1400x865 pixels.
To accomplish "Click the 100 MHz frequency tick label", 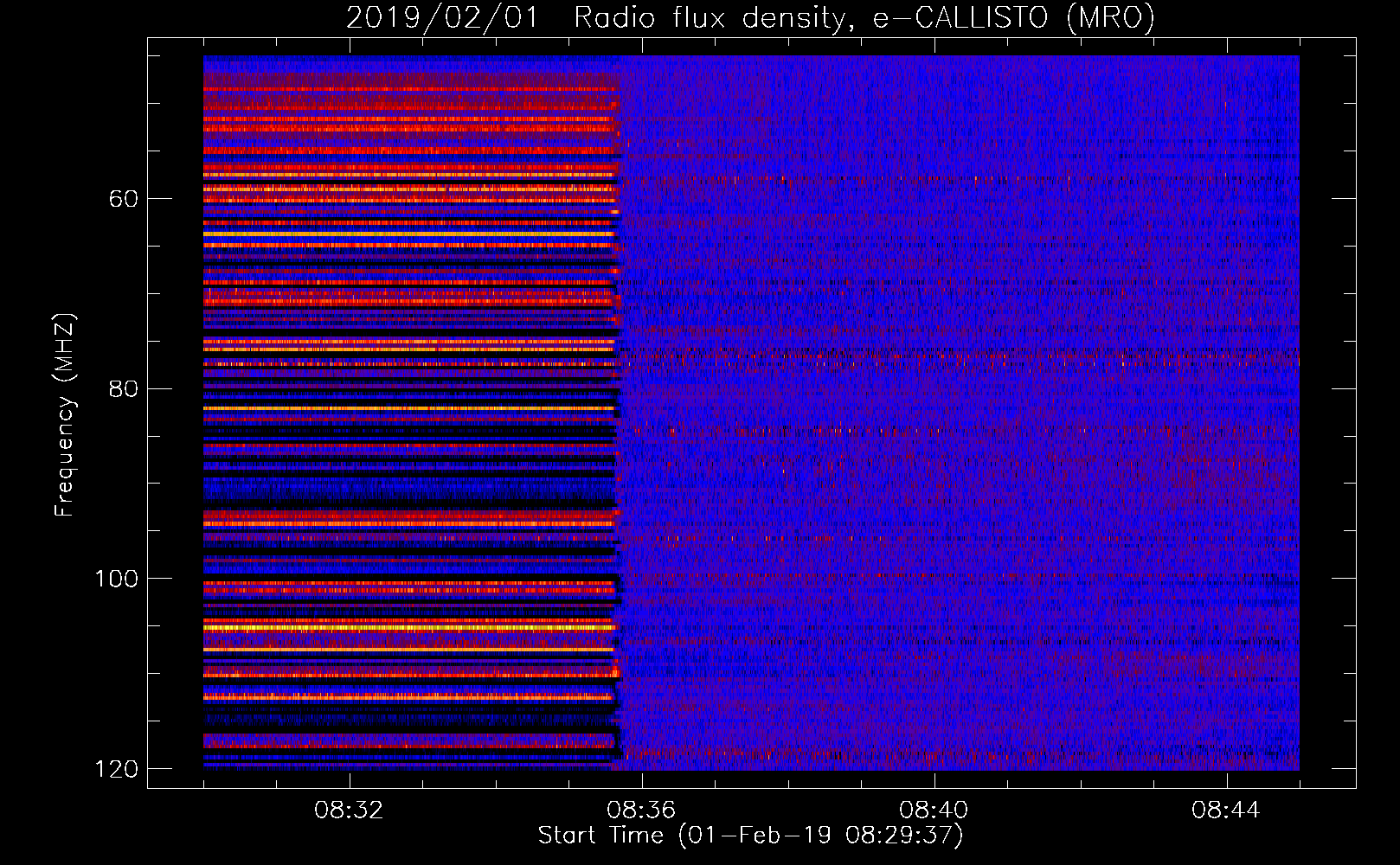I will coord(117,579).
